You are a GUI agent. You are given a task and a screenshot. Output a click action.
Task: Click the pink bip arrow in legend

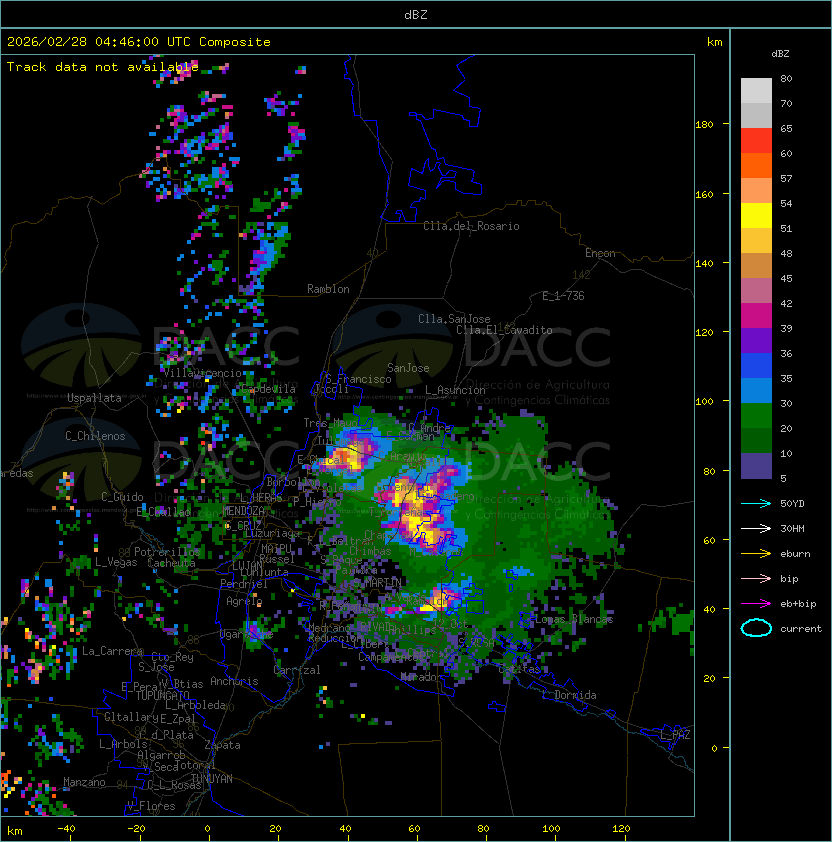pyautogui.click(x=756, y=579)
